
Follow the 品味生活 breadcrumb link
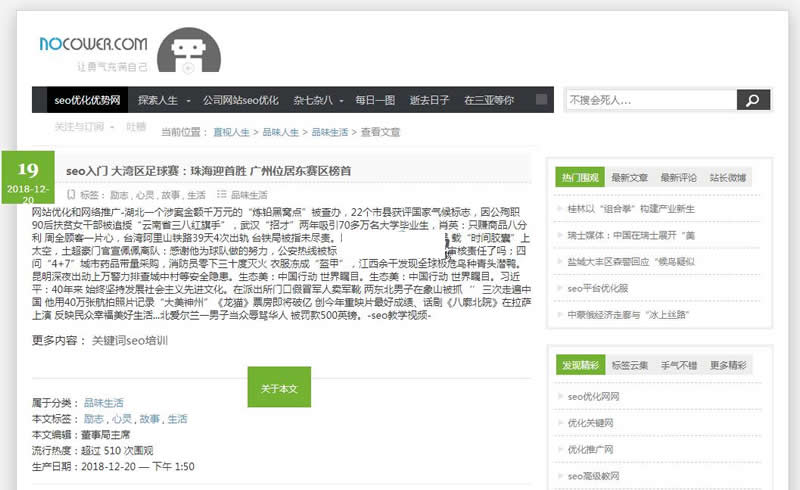pyautogui.click(x=330, y=132)
